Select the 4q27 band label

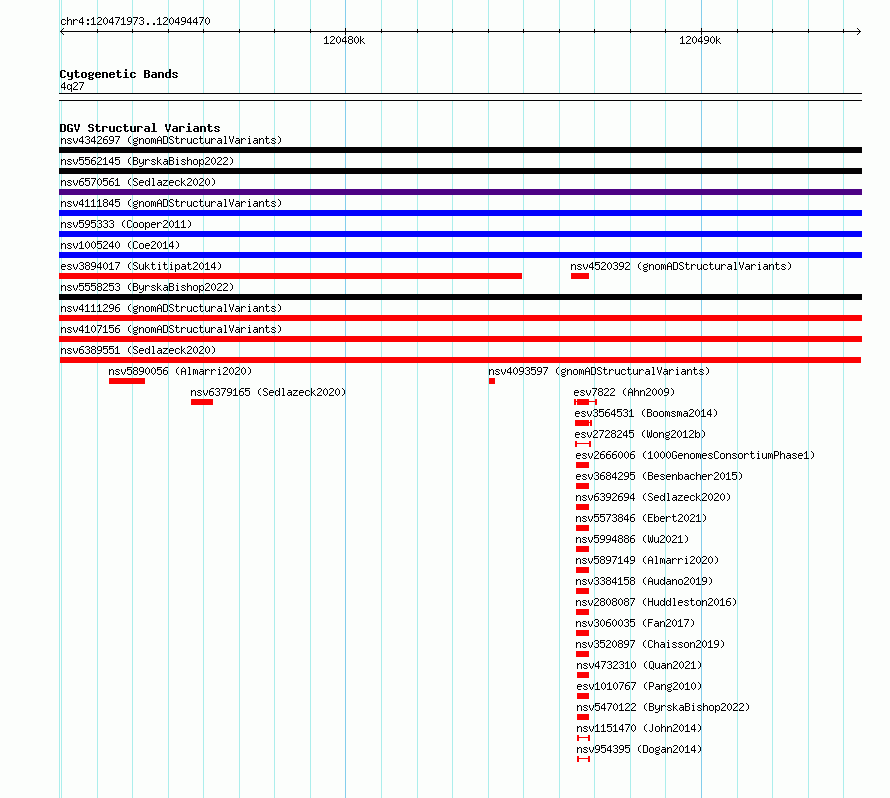pos(72,86)
